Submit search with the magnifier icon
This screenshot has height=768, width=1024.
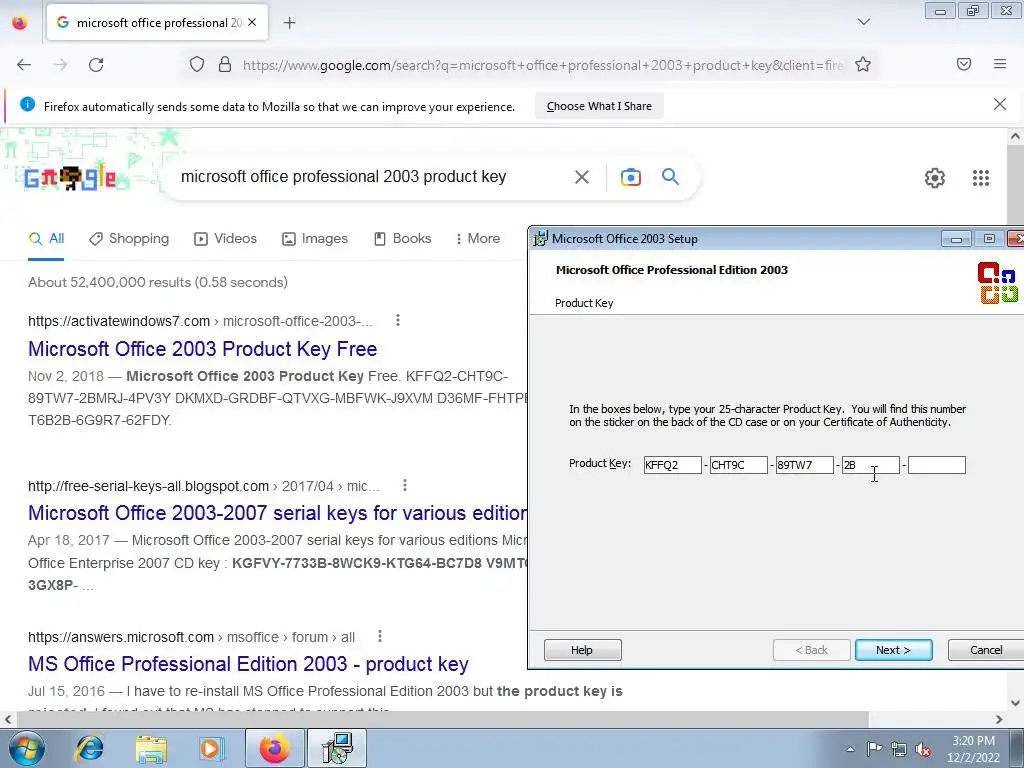[670, 176]
